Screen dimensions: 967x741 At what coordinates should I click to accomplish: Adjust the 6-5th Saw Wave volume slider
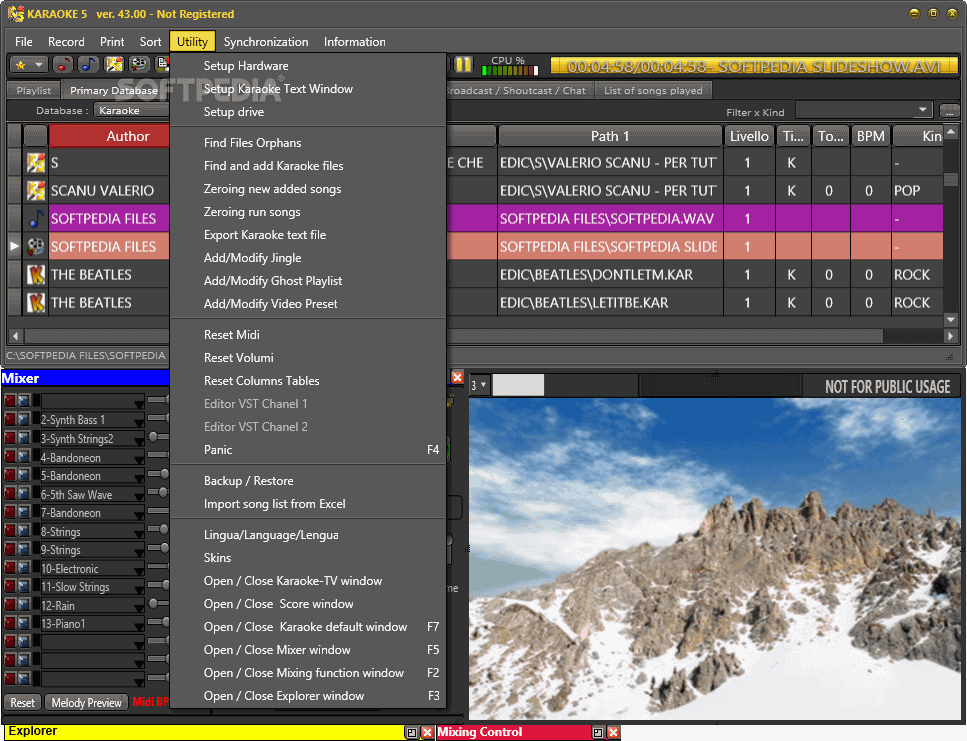click(x=163, y=492)
